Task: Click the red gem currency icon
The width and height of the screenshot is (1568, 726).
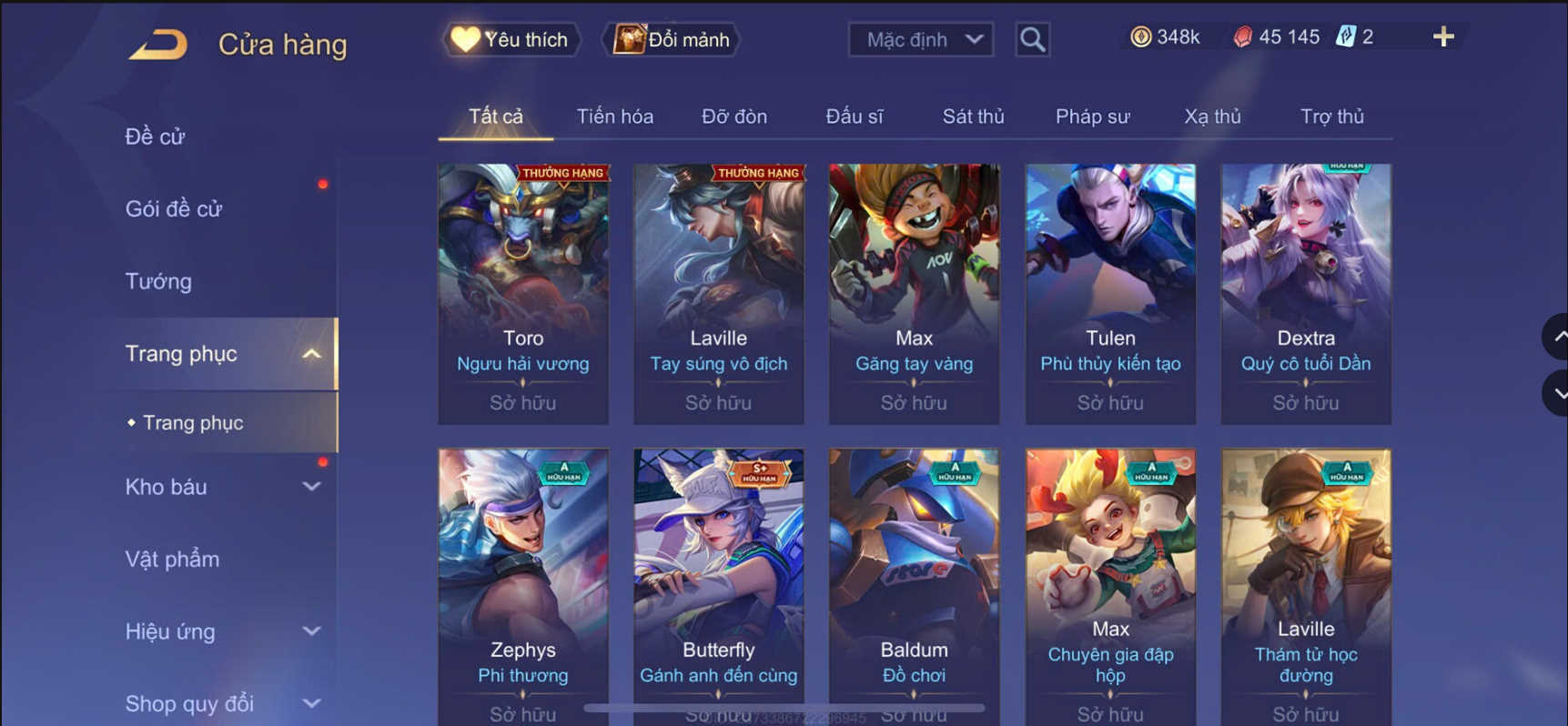Action: pyautogui.click(x=1242, y=36)
